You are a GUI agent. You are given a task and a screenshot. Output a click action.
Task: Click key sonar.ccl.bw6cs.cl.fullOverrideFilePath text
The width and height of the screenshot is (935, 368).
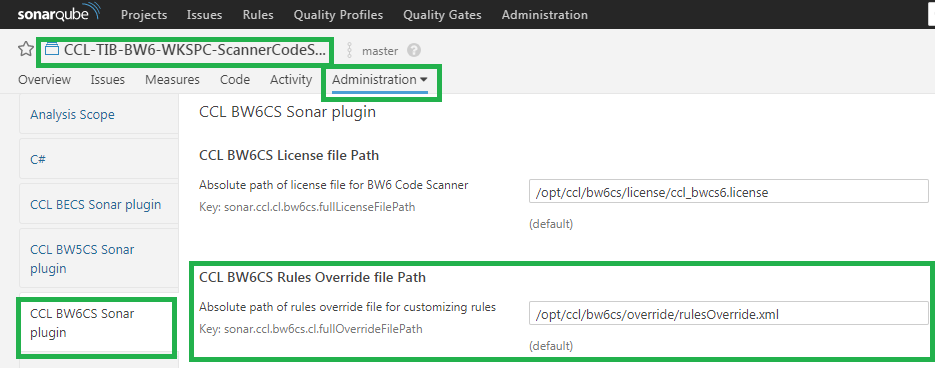click(x=311, y=329)
